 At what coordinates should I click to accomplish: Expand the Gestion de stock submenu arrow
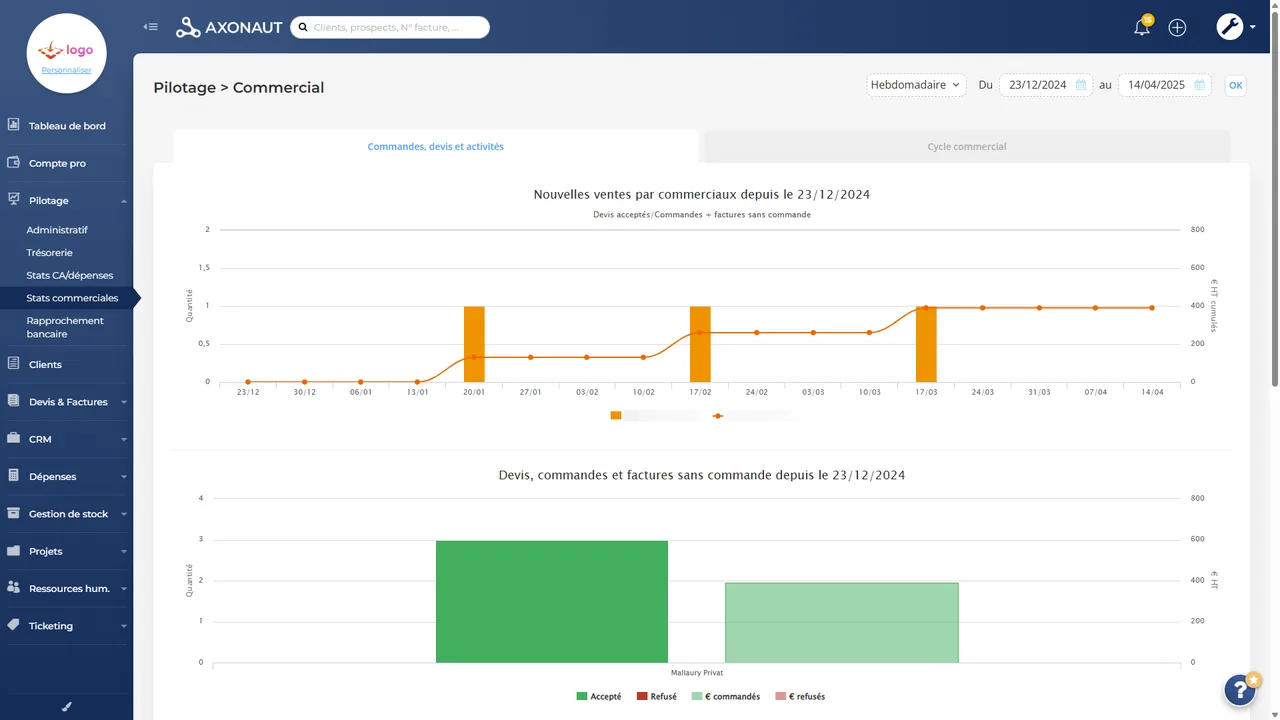point(124,514)
